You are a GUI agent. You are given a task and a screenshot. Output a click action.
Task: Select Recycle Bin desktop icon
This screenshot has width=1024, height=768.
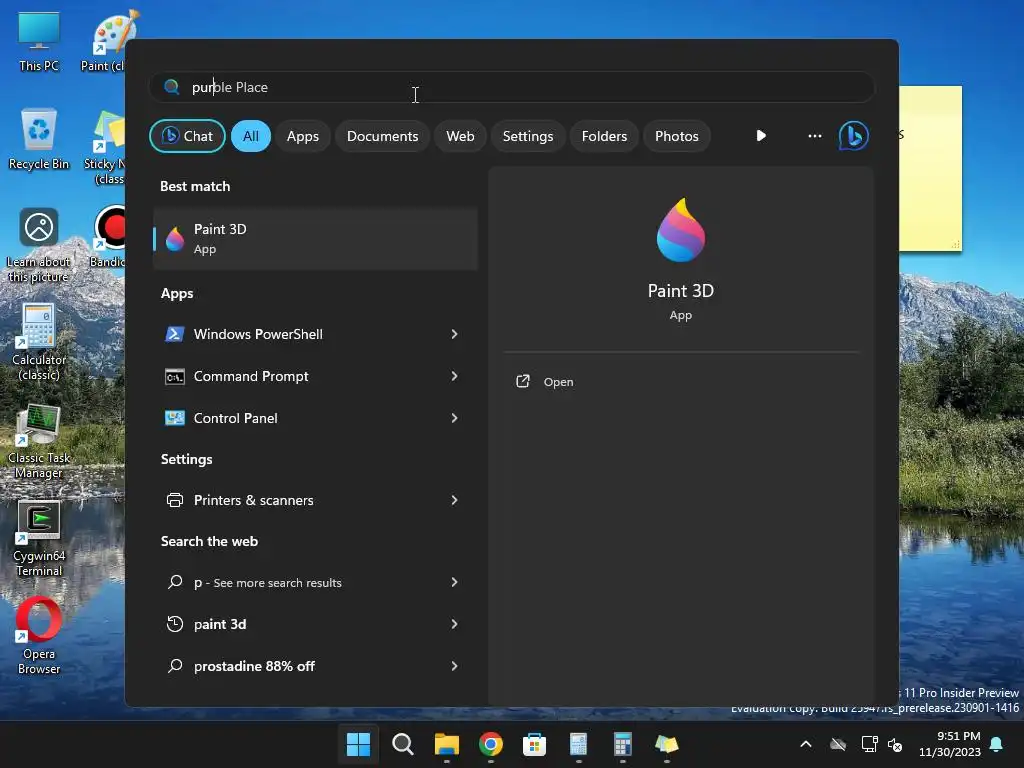tap(39, 139)
